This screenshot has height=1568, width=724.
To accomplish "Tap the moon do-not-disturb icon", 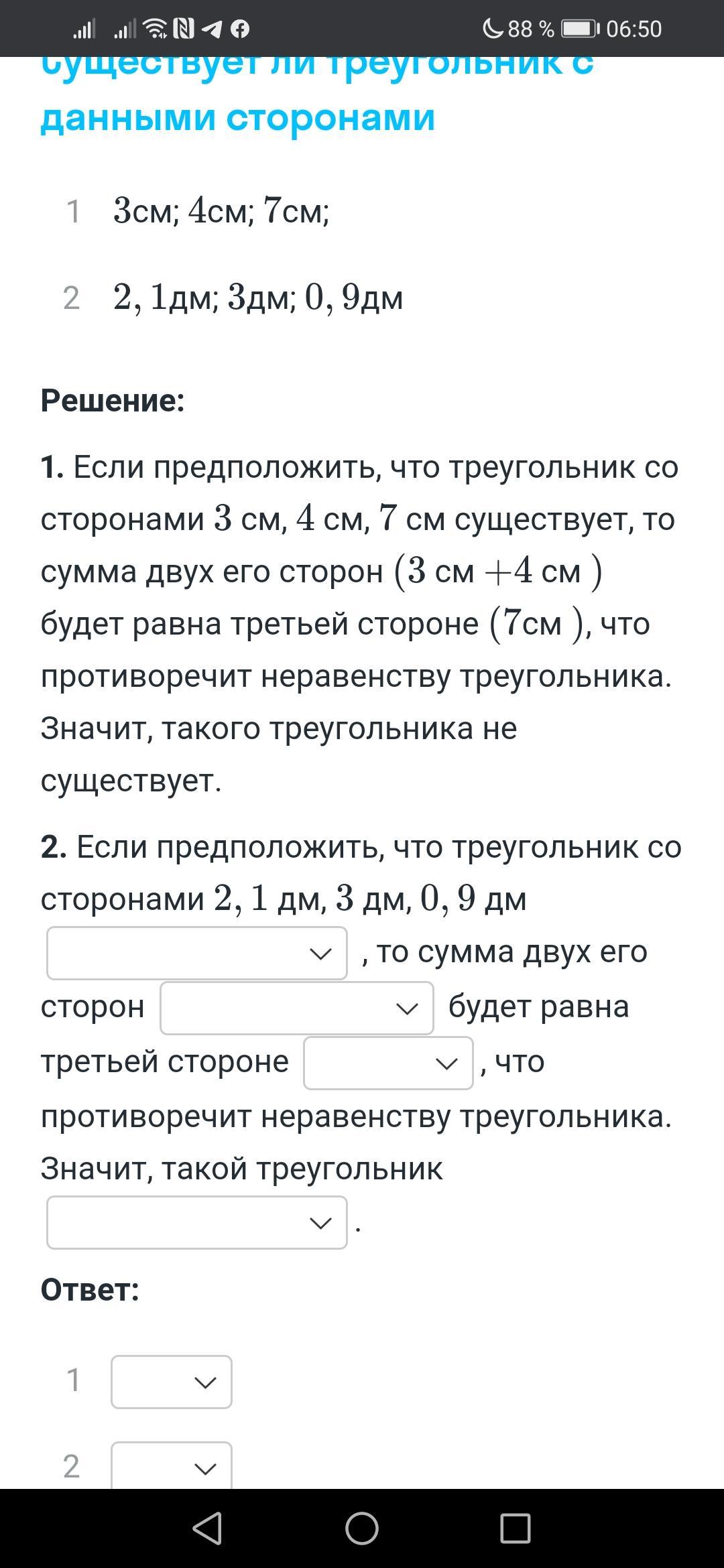I will pyautogui.click(x=493, y=29).
